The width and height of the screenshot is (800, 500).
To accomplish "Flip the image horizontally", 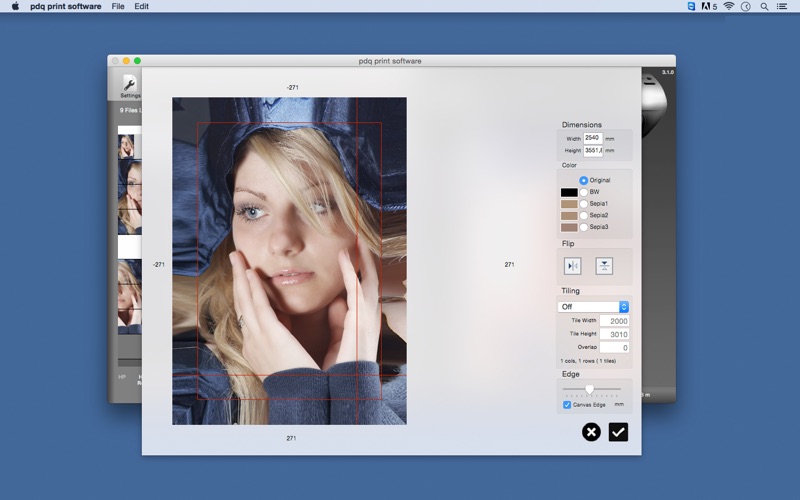I will point(573,266).
